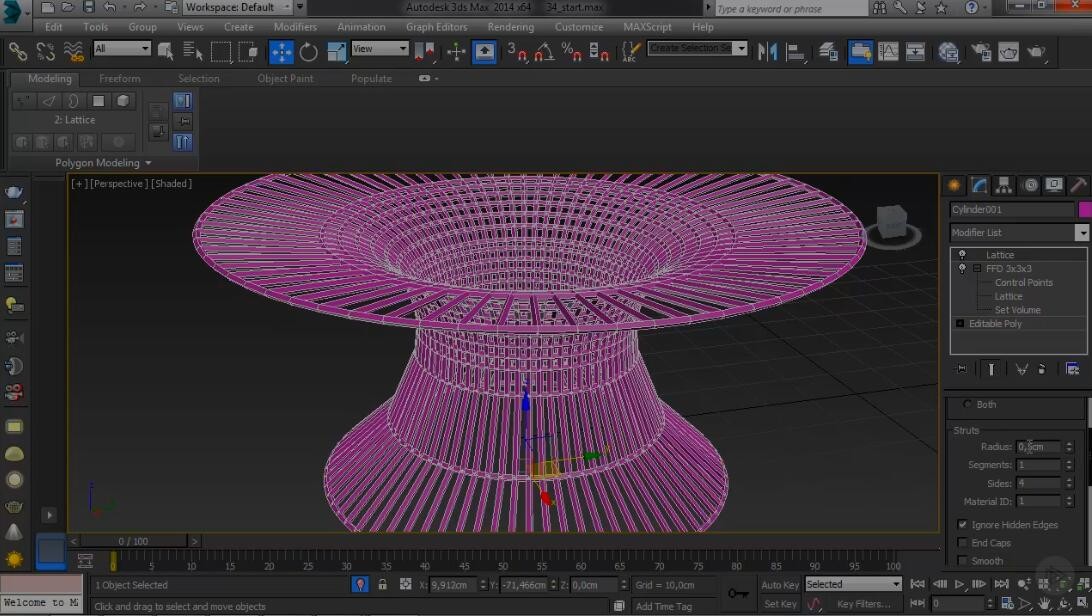1092x616 pixels.
Task: Activate the Select and Scale tool
Action: tap(336, 52)
